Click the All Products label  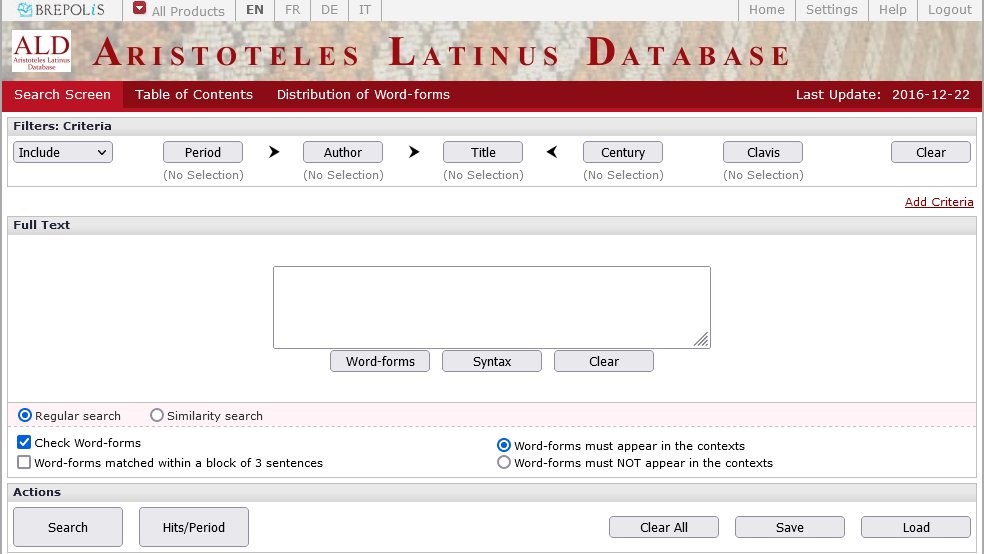click(188, 11)
